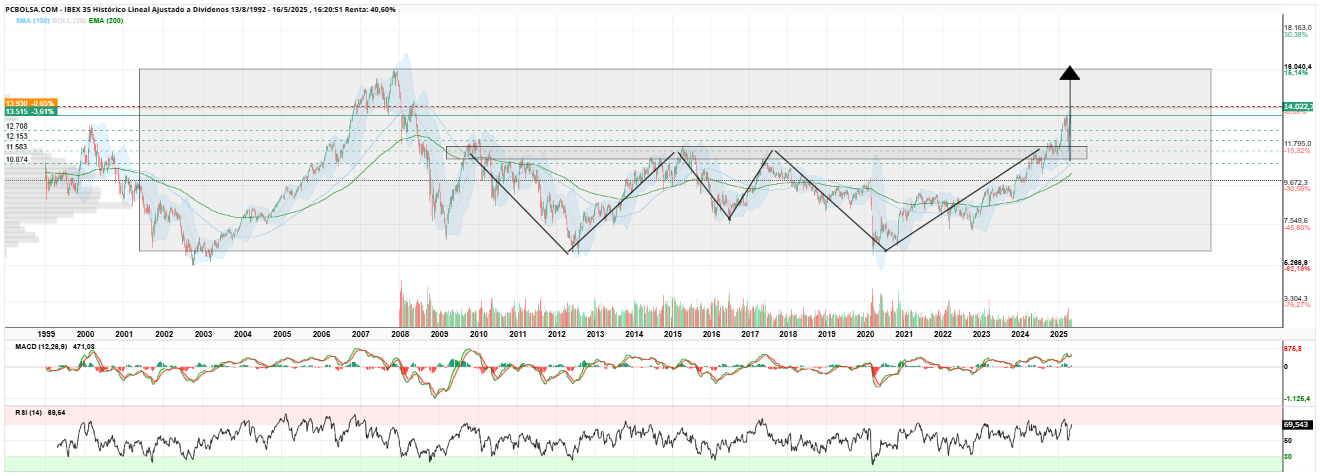Click the 2012 year label
Image resolution: width=1320 pixels, height=476 pixels.
[x=557, y=333]
